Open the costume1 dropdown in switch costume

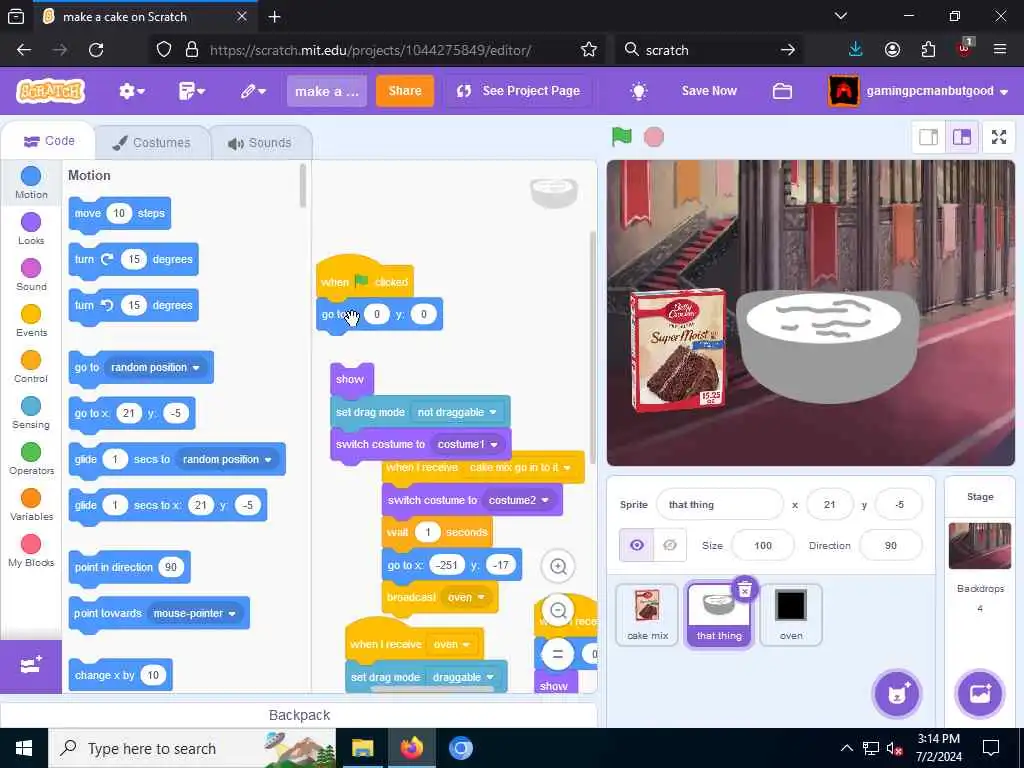468,445
